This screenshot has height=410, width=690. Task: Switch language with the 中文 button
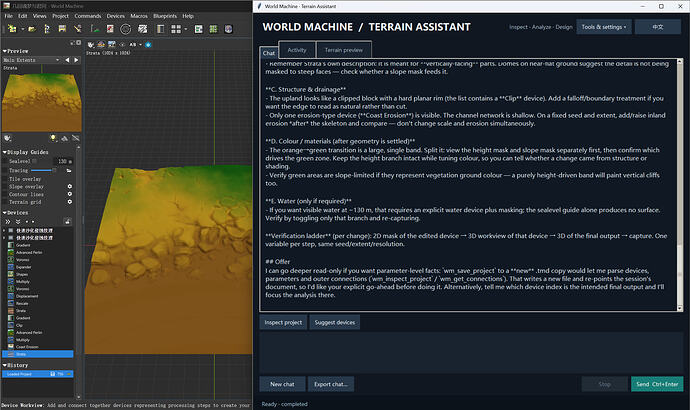coord(658,27)
